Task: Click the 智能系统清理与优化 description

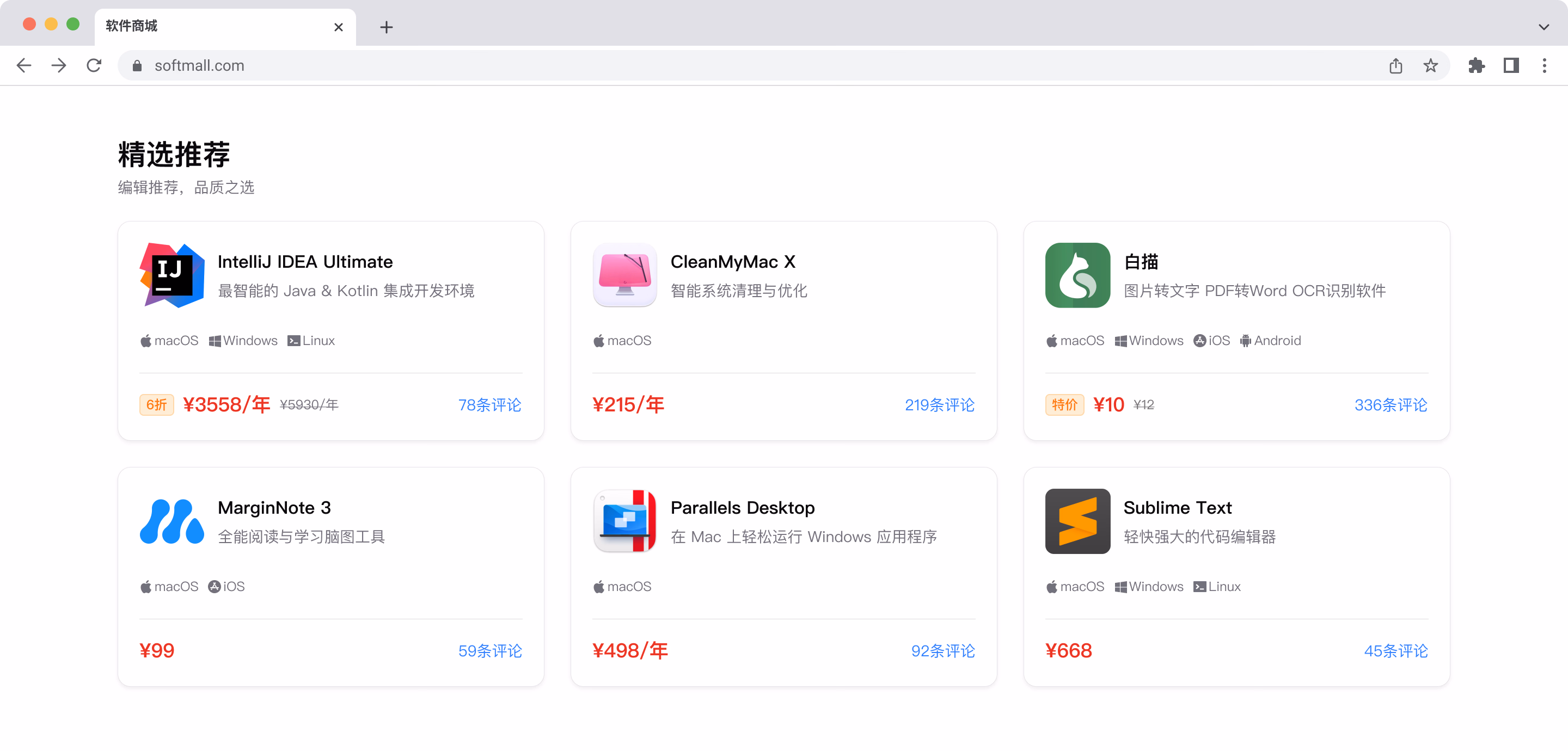Action: [738, 291]
